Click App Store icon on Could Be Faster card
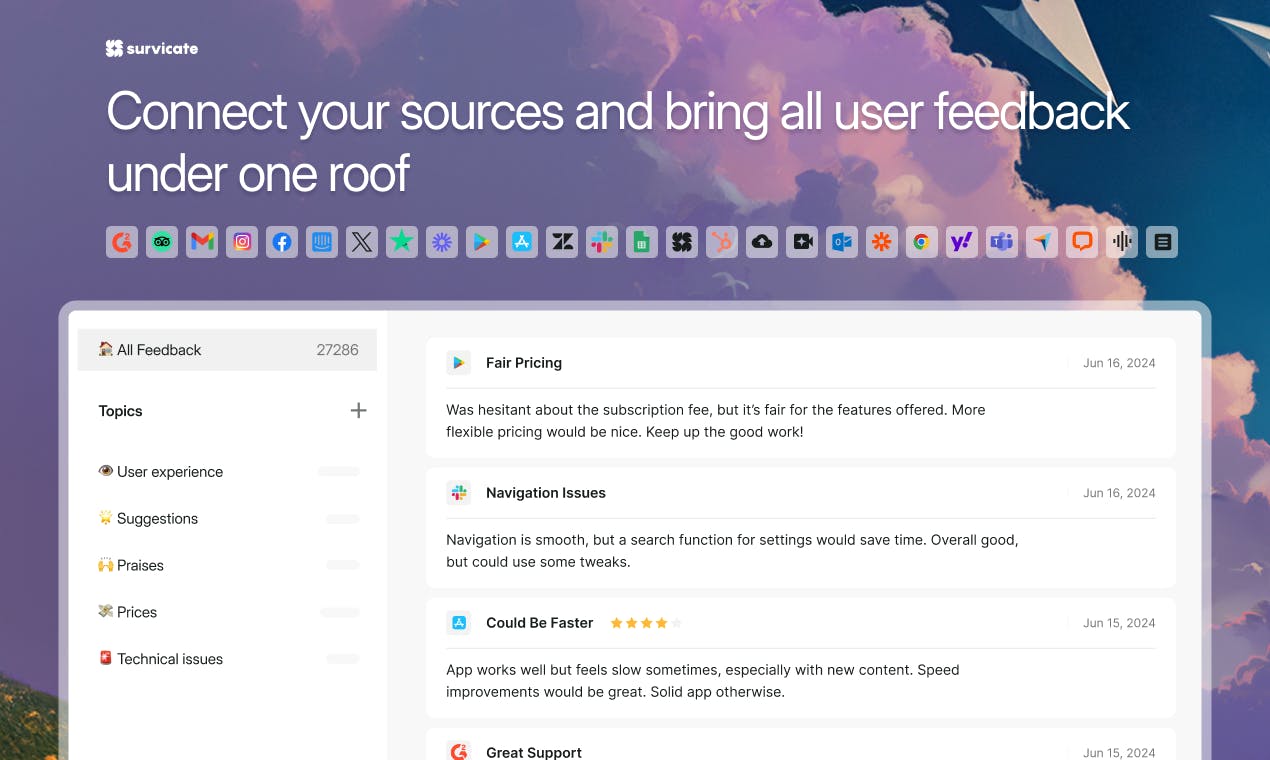The height and width of the screenshot is (760, 1270). 459,623
